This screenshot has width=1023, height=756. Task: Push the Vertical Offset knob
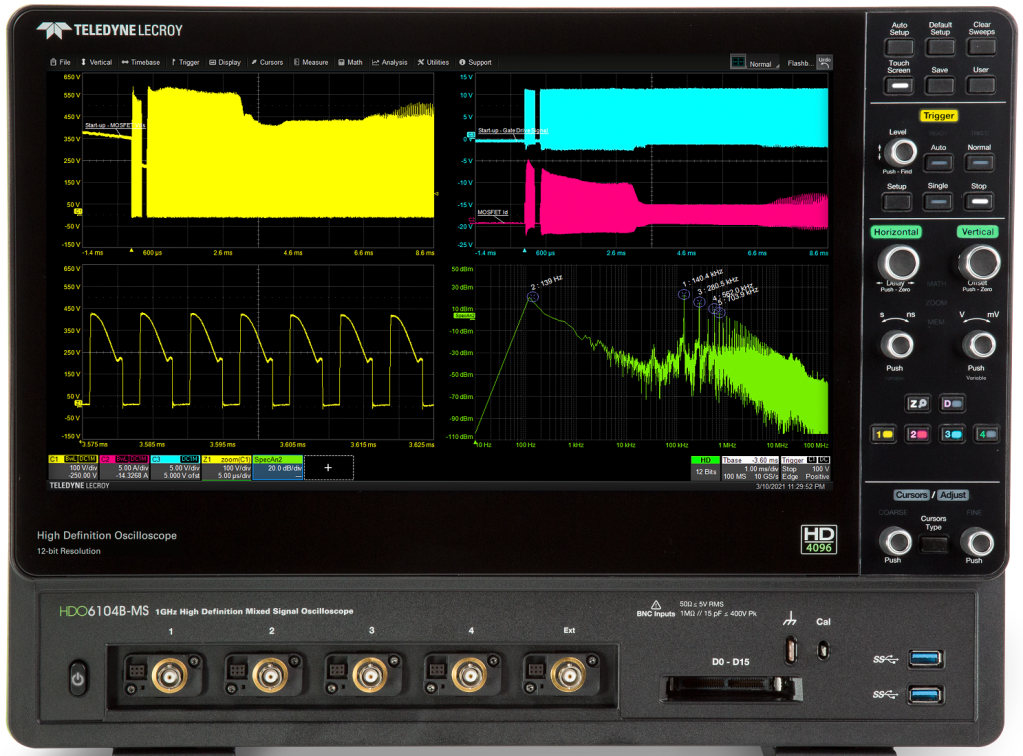980,263
